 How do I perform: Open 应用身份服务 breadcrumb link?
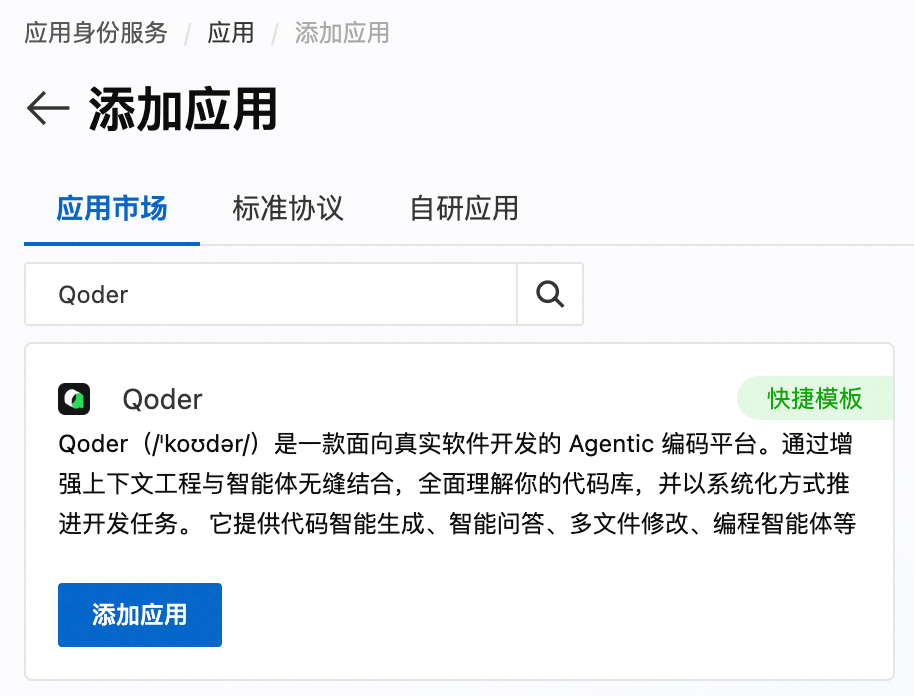click(96, 33)
